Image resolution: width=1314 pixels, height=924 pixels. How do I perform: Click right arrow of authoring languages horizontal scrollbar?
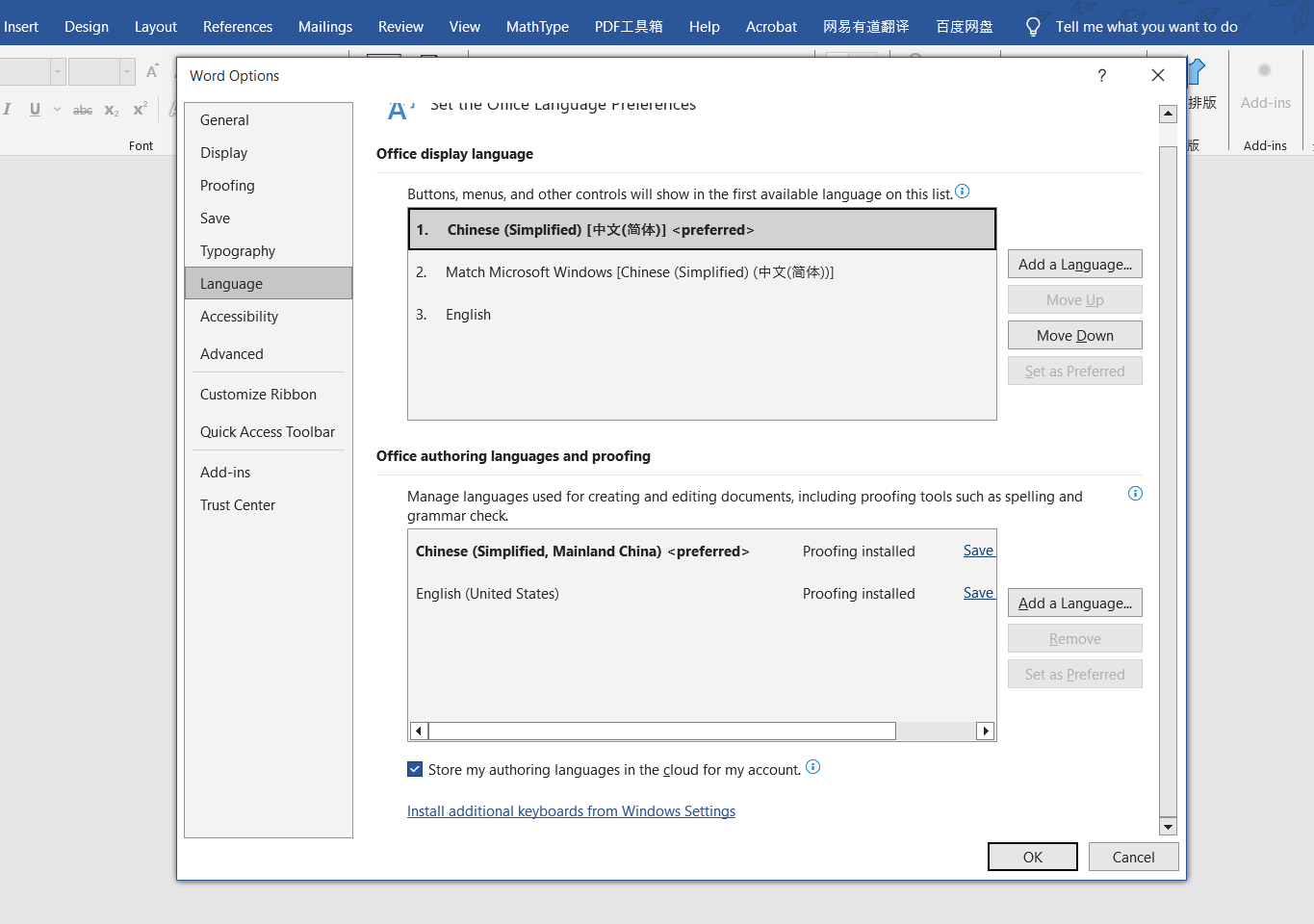click(985, 731)
